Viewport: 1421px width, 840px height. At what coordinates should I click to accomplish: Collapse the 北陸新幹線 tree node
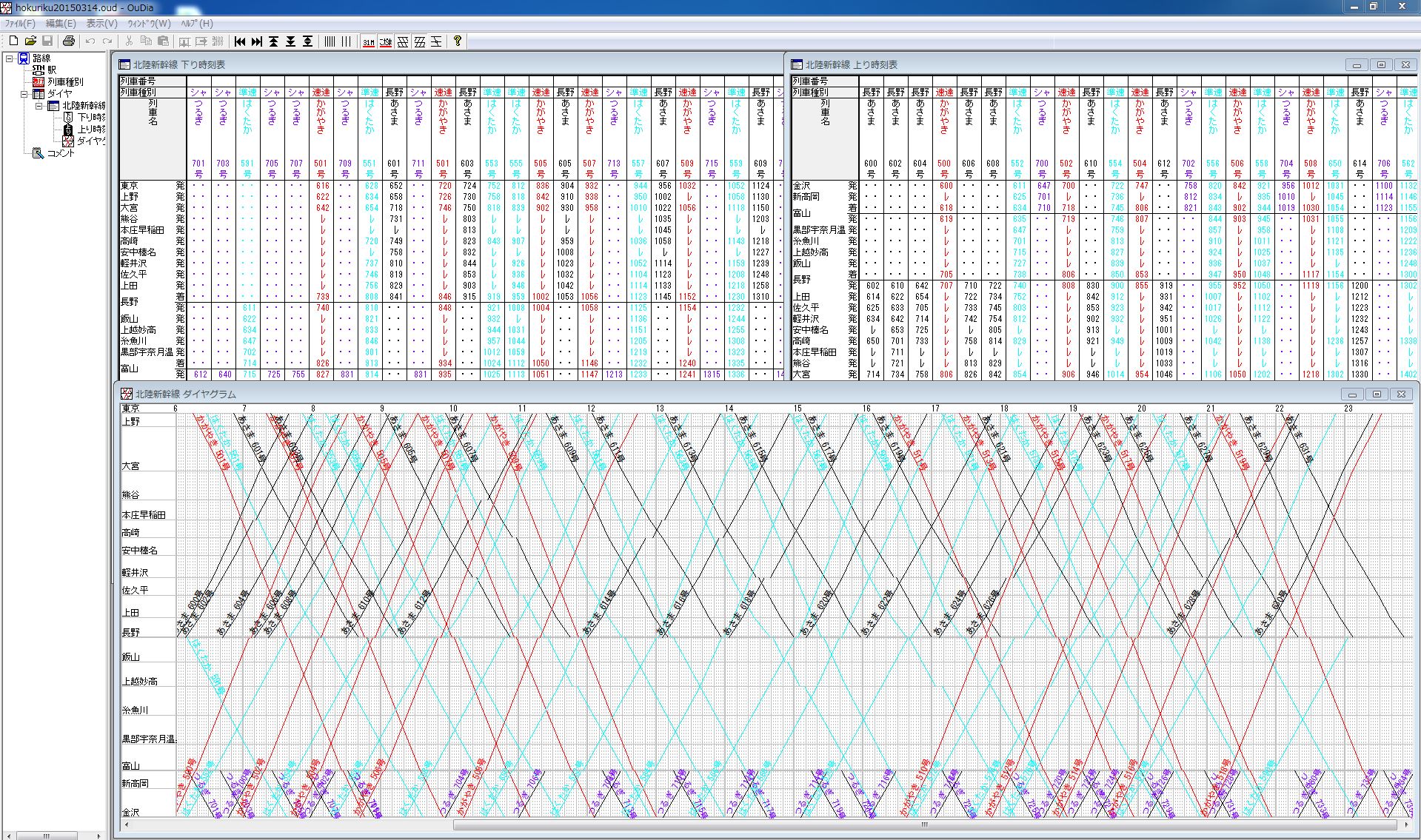(x=39, y=106)
